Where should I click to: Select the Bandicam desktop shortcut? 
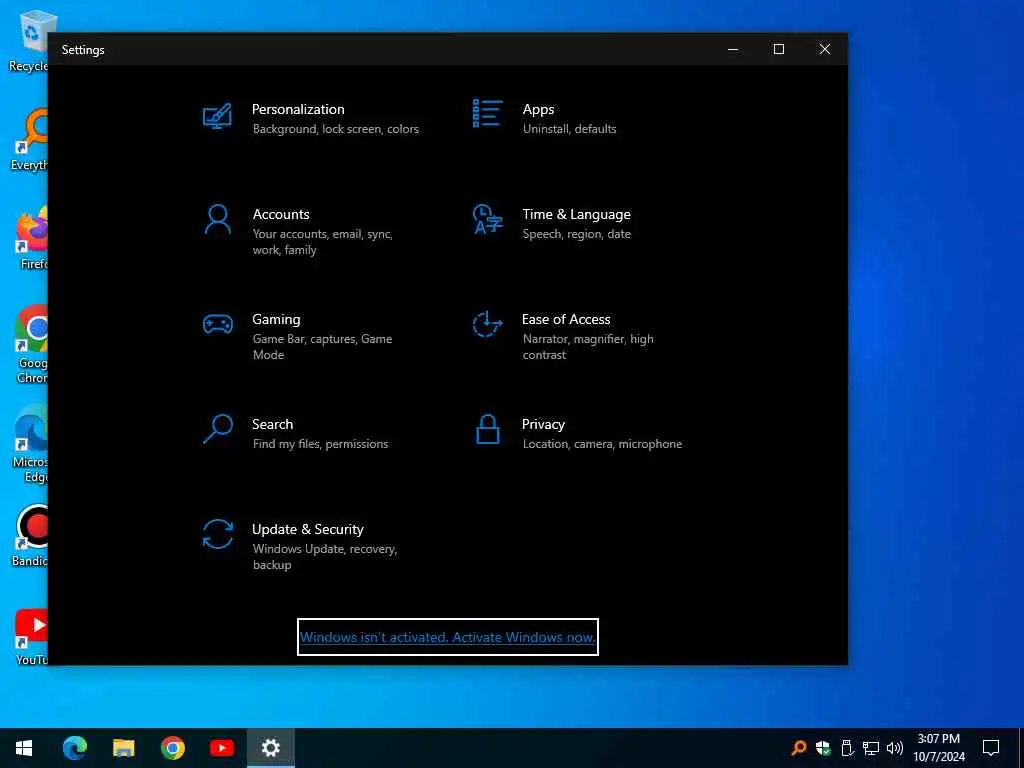click(x=29, y=536)
